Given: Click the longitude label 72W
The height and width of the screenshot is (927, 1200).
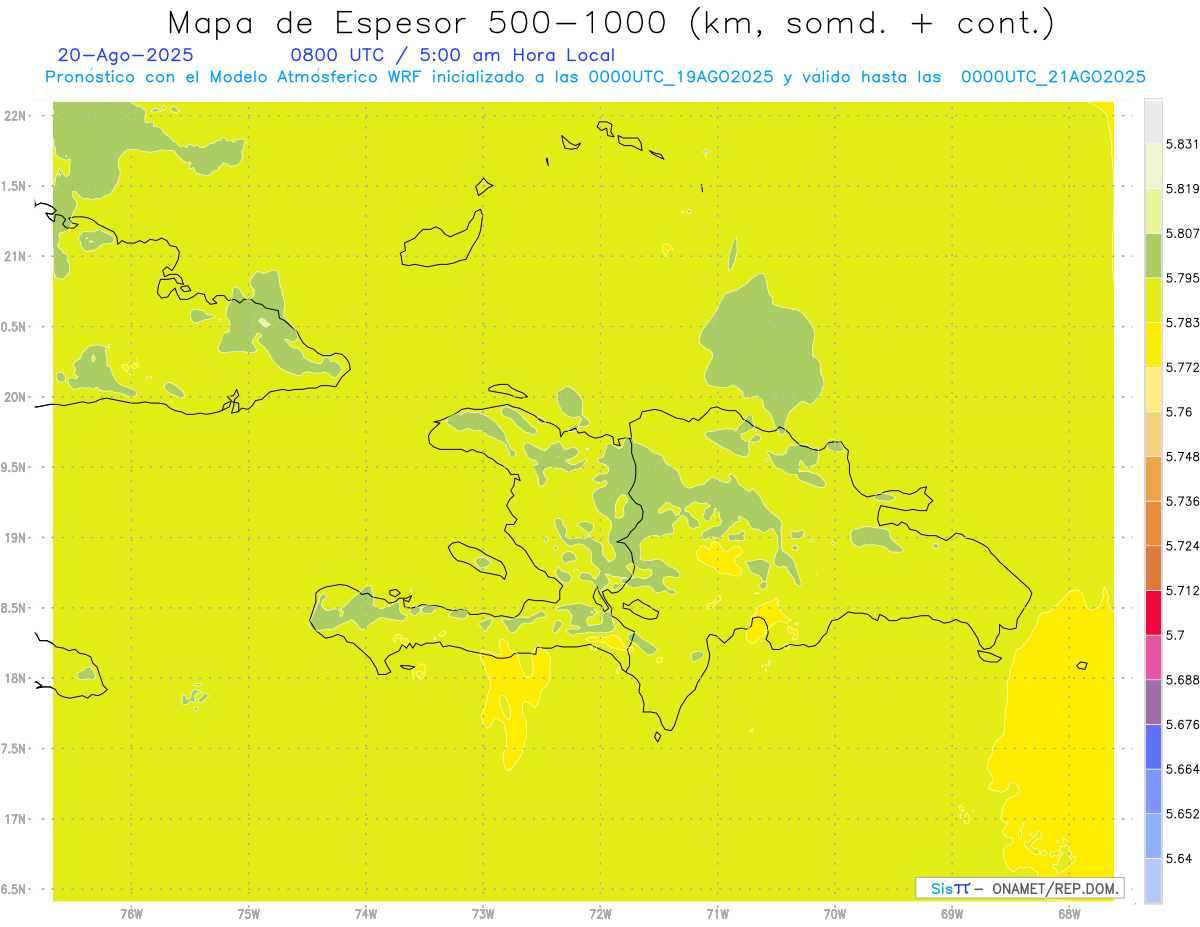Looking at the screenshot, I should point(600,913).
